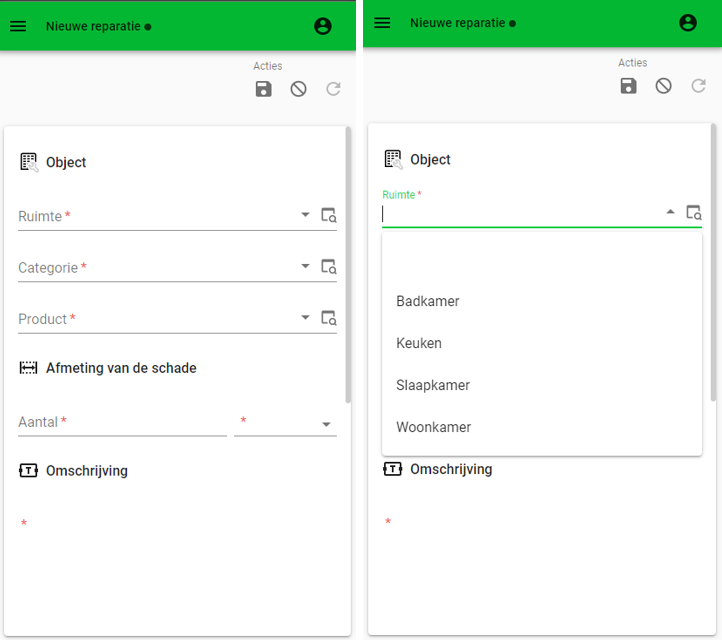Click cancel icon in right panel Acties
722x640 pixels.
pos(664,86)
